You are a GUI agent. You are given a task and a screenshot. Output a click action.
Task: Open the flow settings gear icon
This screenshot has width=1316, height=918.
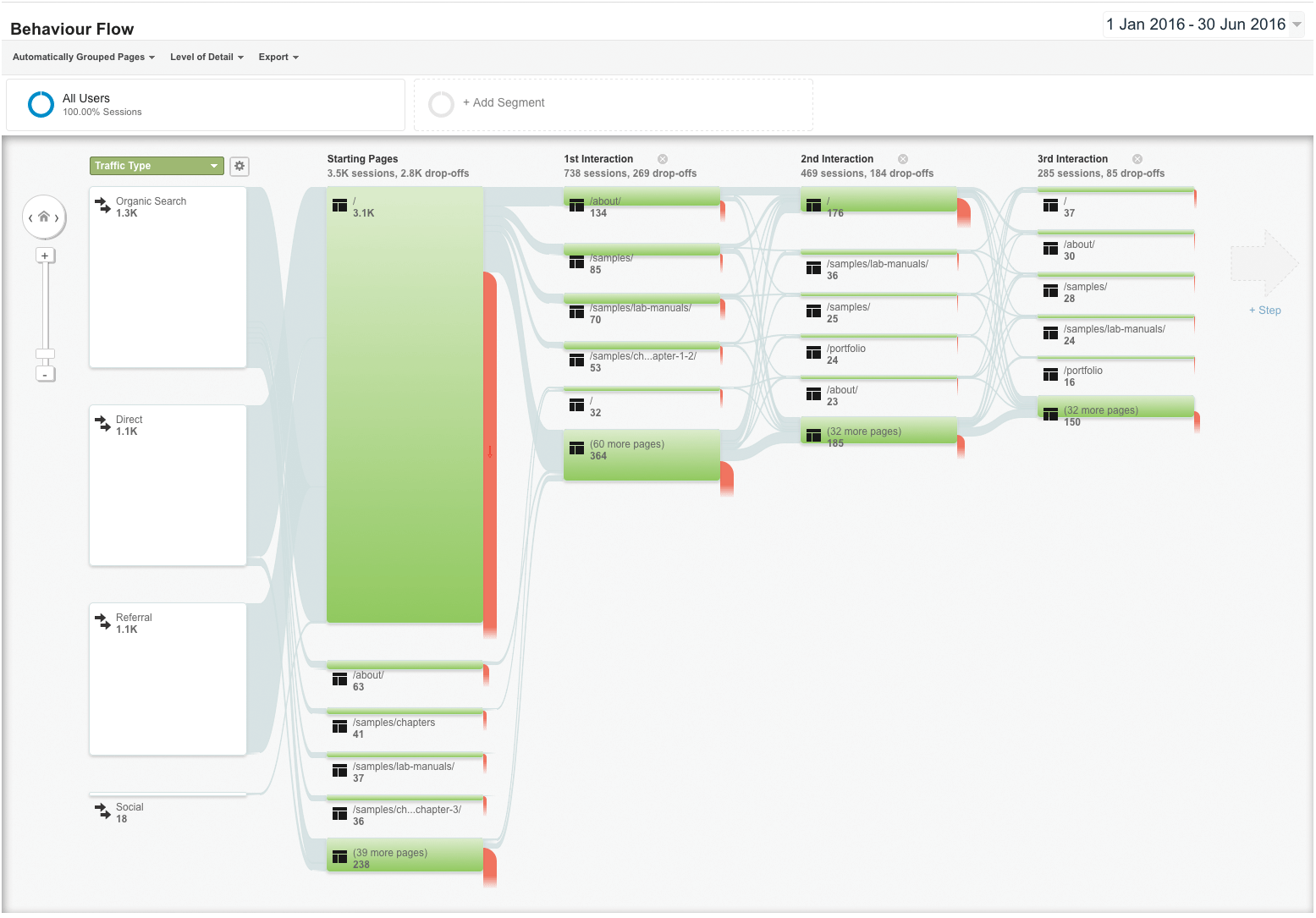click(240, 166)
